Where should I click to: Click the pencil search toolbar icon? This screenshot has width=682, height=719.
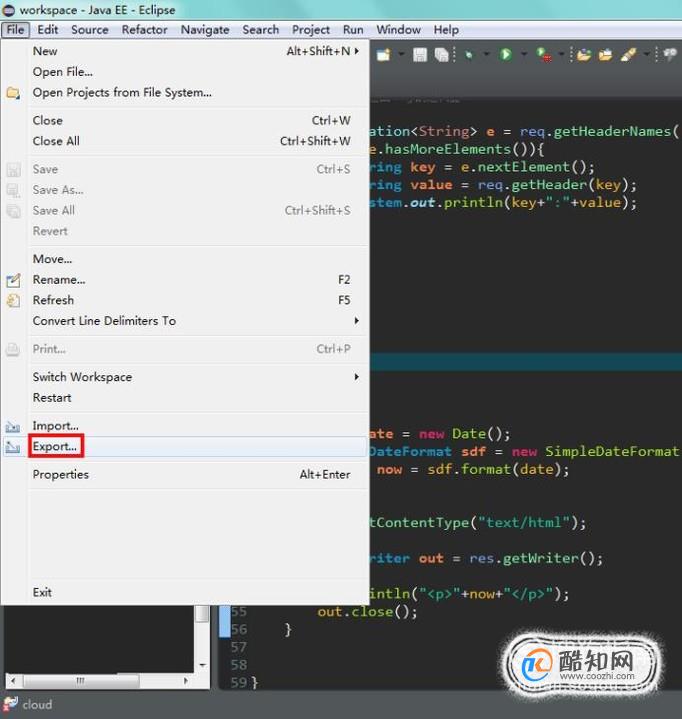628,55
